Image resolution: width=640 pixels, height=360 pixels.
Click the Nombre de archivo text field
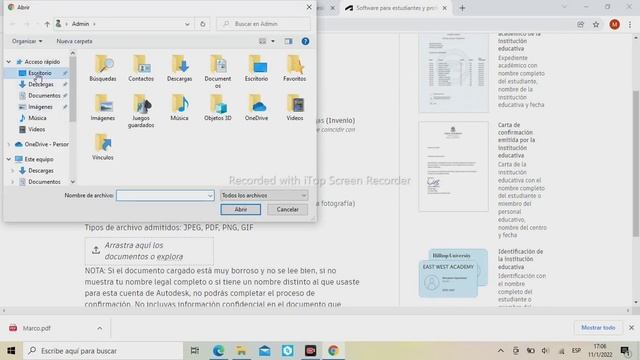[x=162, y=196]
